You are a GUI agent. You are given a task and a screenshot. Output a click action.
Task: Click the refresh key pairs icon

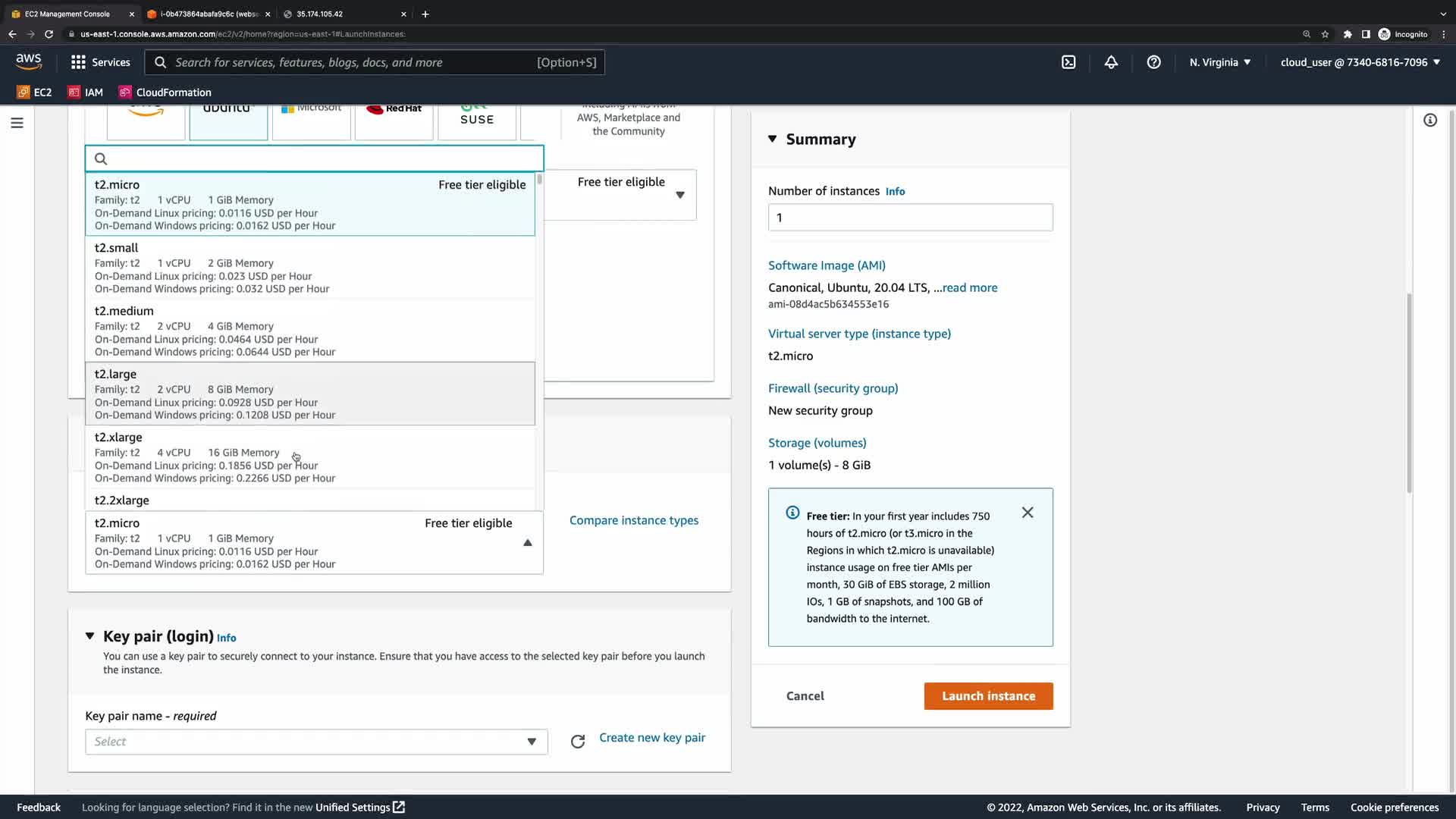(x=578, y=741)
